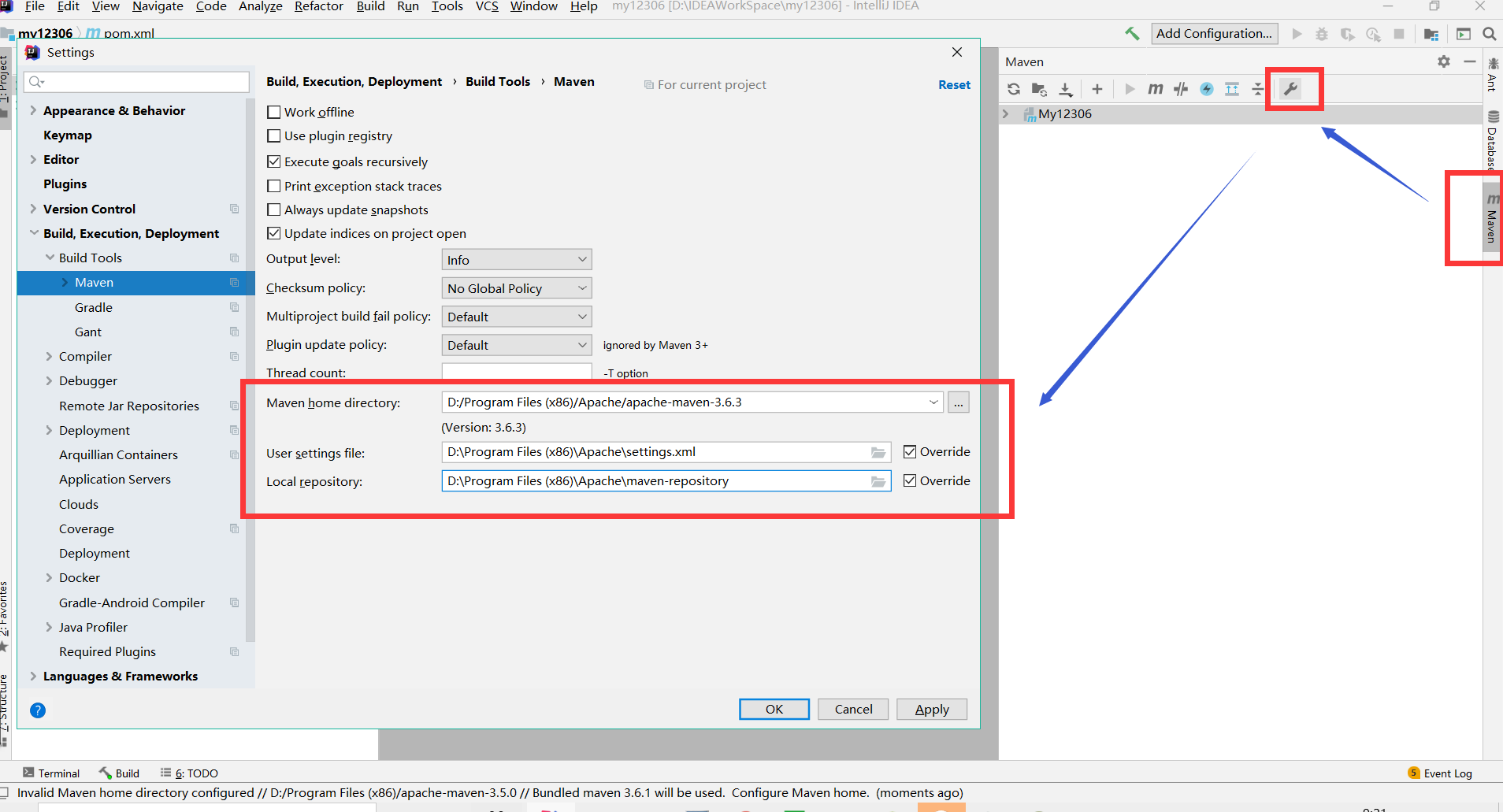Click the Add Maven Projects plus icon
Viewport: 1503px width, 812px height.
click(x=1097, y=89)
